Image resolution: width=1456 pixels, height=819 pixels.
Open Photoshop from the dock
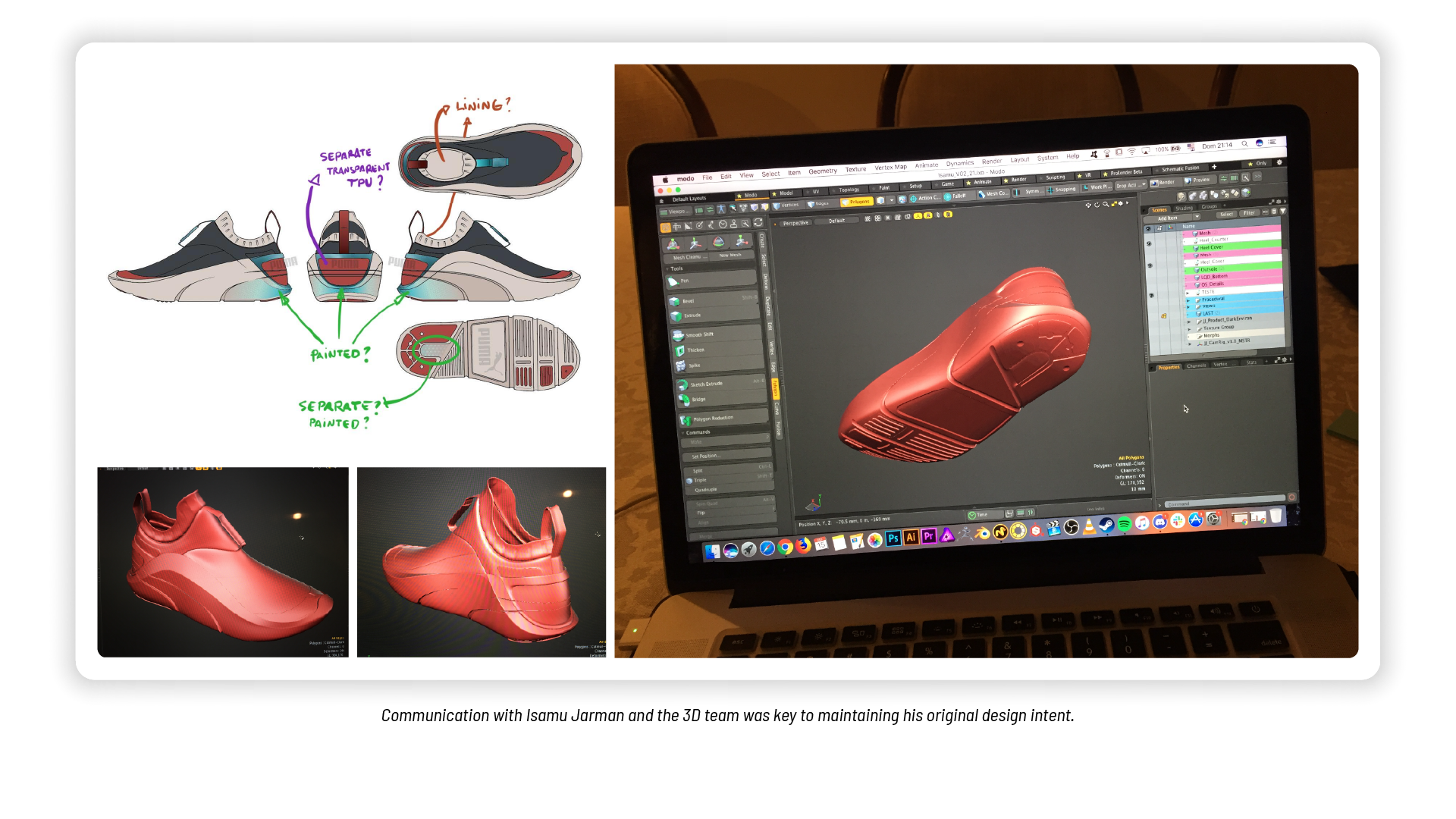pos(893,538)
